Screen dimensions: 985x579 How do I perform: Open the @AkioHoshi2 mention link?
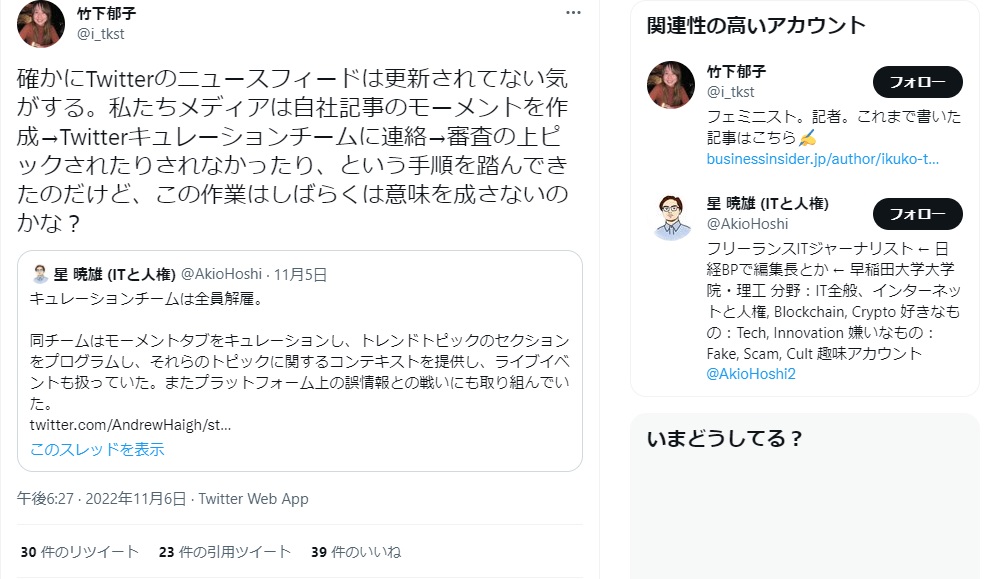(x=750, y=374)
